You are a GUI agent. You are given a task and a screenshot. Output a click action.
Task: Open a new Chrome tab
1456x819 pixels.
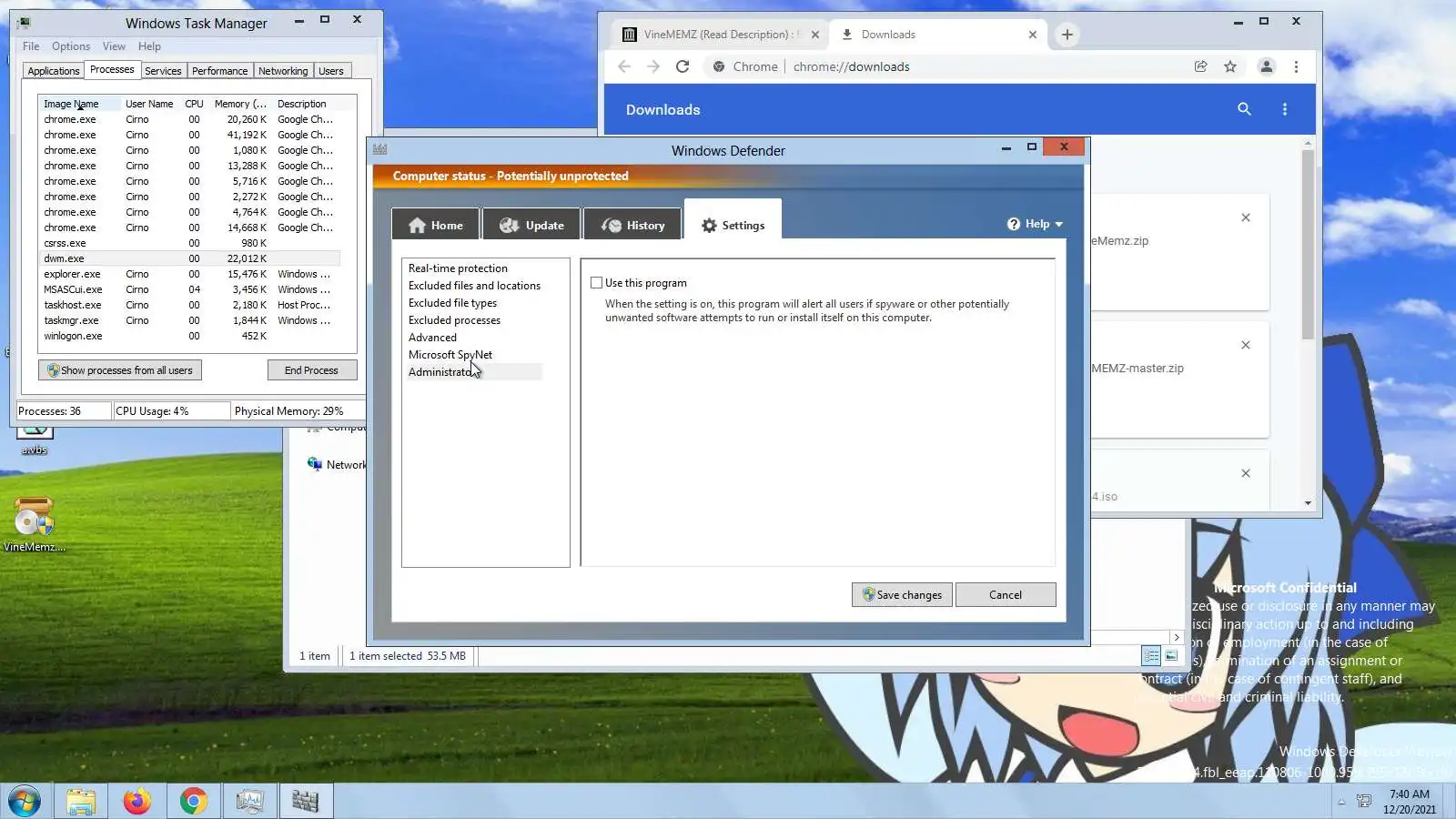coord(1067,35)
